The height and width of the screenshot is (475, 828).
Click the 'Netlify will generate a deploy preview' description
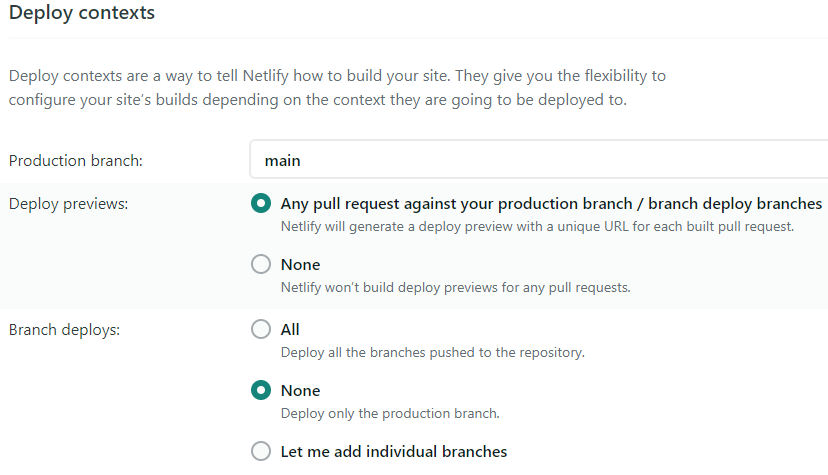[x=537, y=226]
